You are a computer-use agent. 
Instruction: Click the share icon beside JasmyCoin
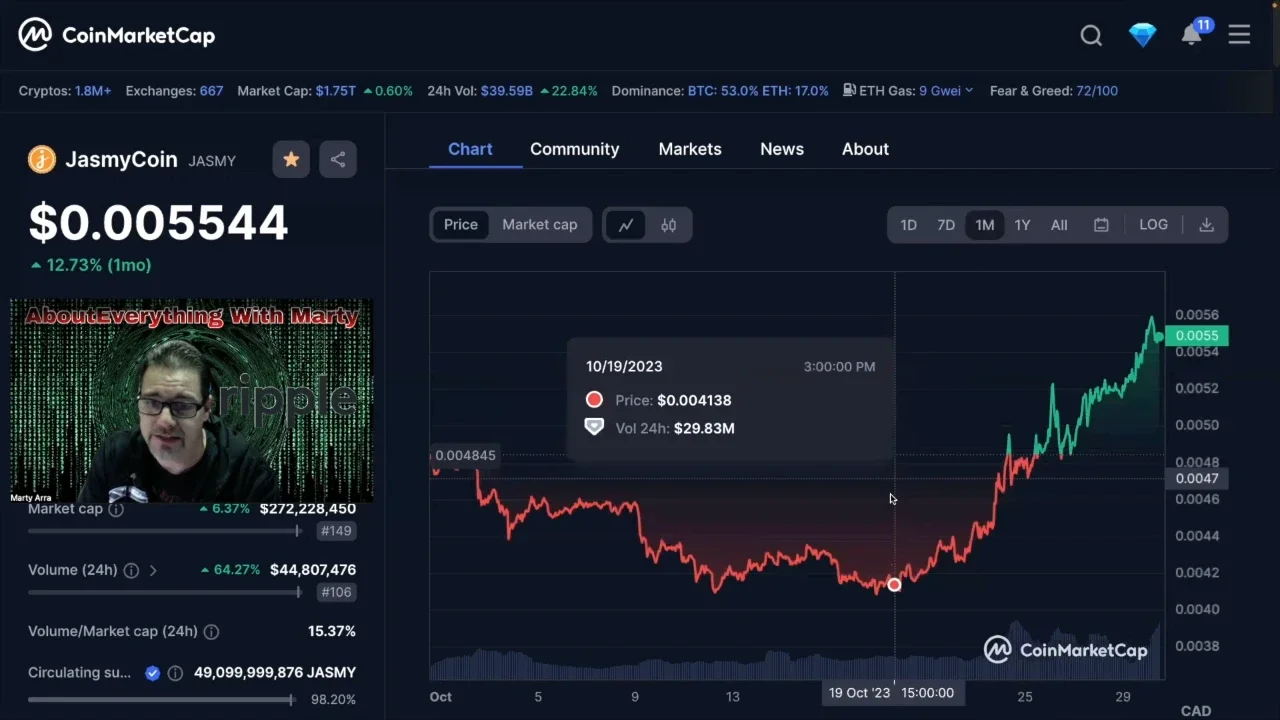coord(338,159)
